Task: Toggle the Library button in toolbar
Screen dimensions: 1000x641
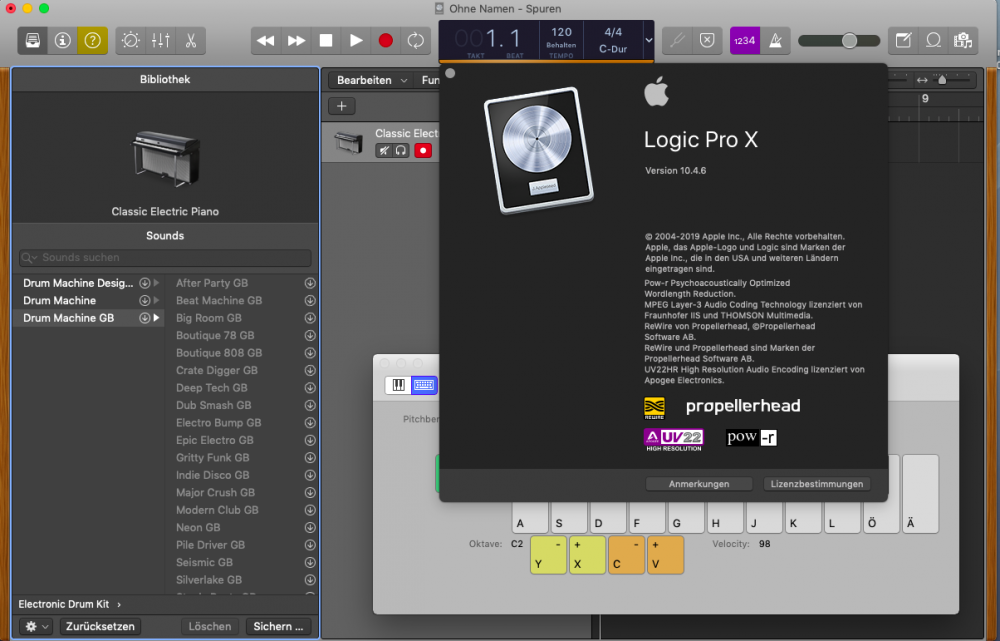Action: pos(33,41)
